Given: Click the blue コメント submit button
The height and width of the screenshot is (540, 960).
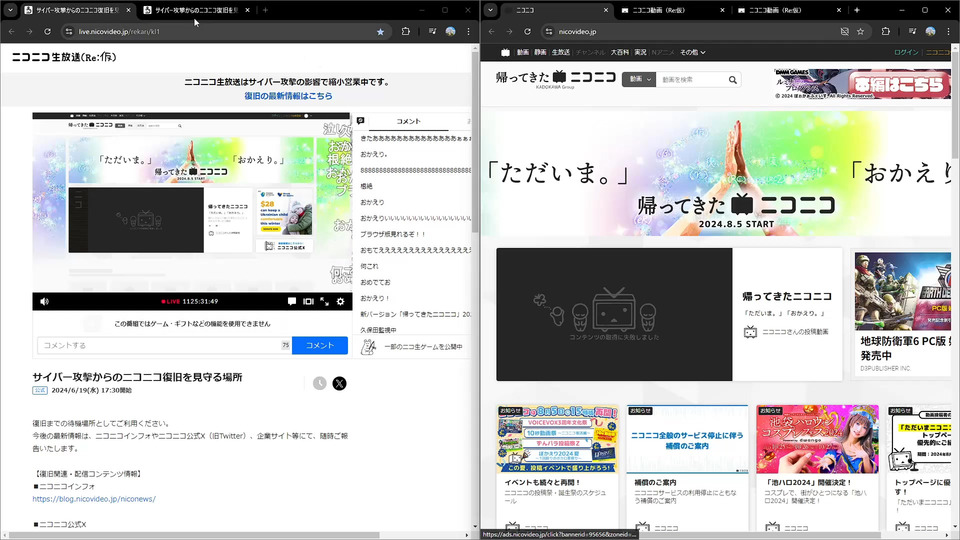Looking at the screenshot, I should click(x=320, y=345).
